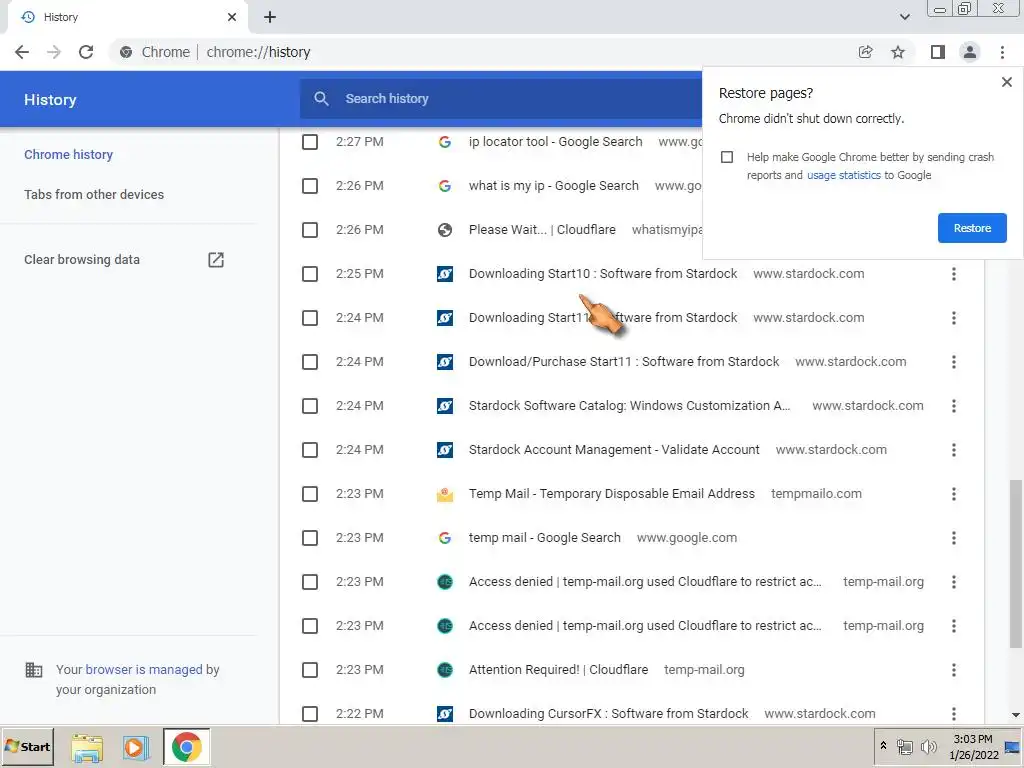Open the usage statistics link
Viewport: 1024px width, 768px height.
tap(844, 175)
